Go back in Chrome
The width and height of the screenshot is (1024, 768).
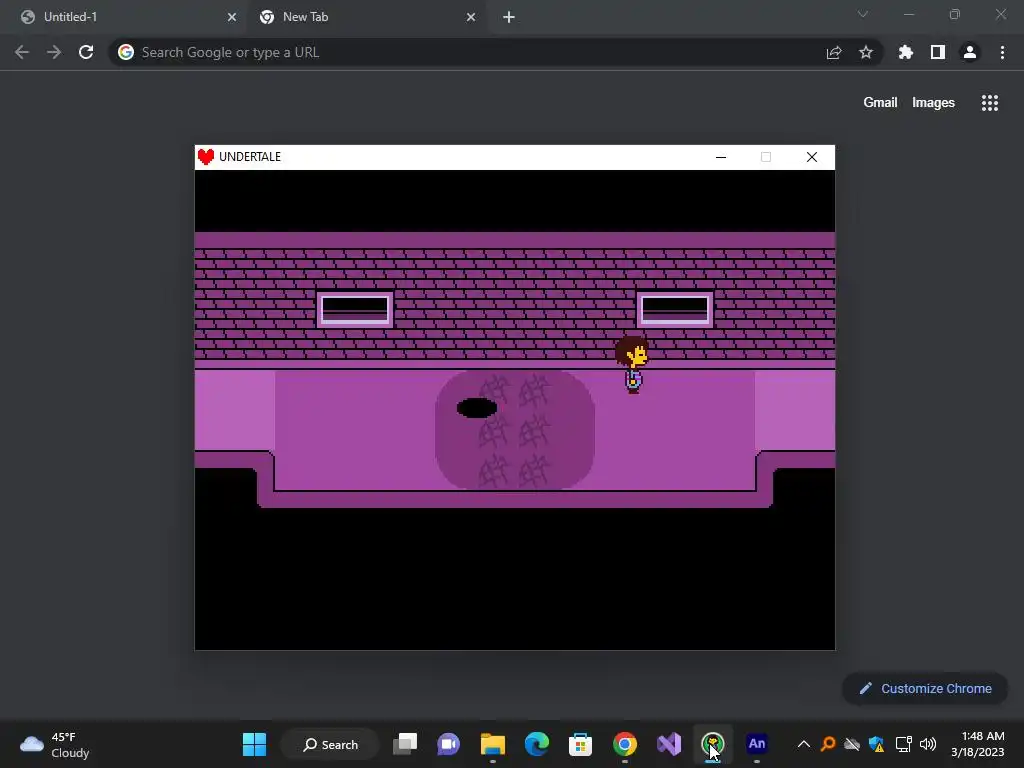tap(22, 52)
